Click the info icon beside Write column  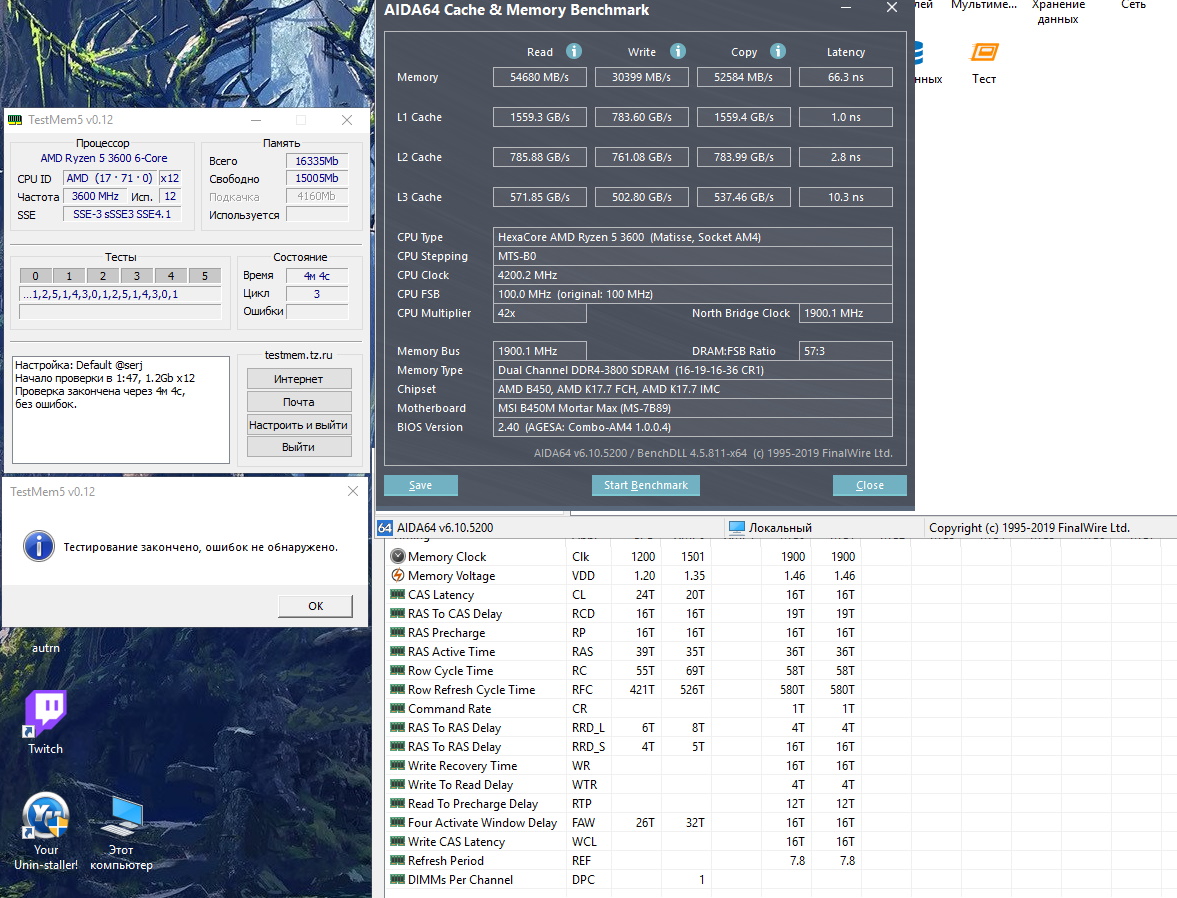[x=678, y=52]
